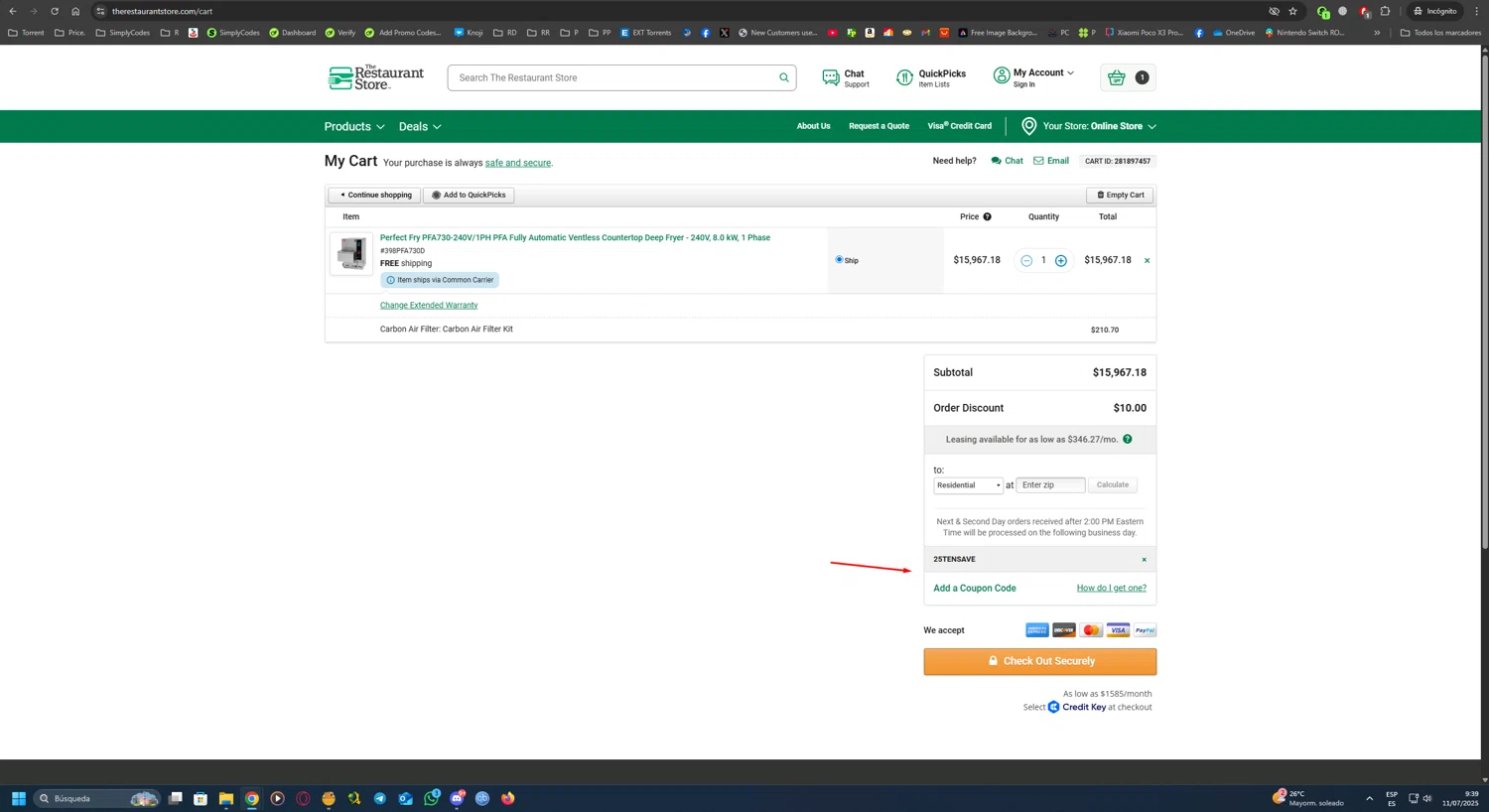Open Your Store: Online Store dropdown
The height and width of the screenshot is (812, 1489).
point(1089,126)
